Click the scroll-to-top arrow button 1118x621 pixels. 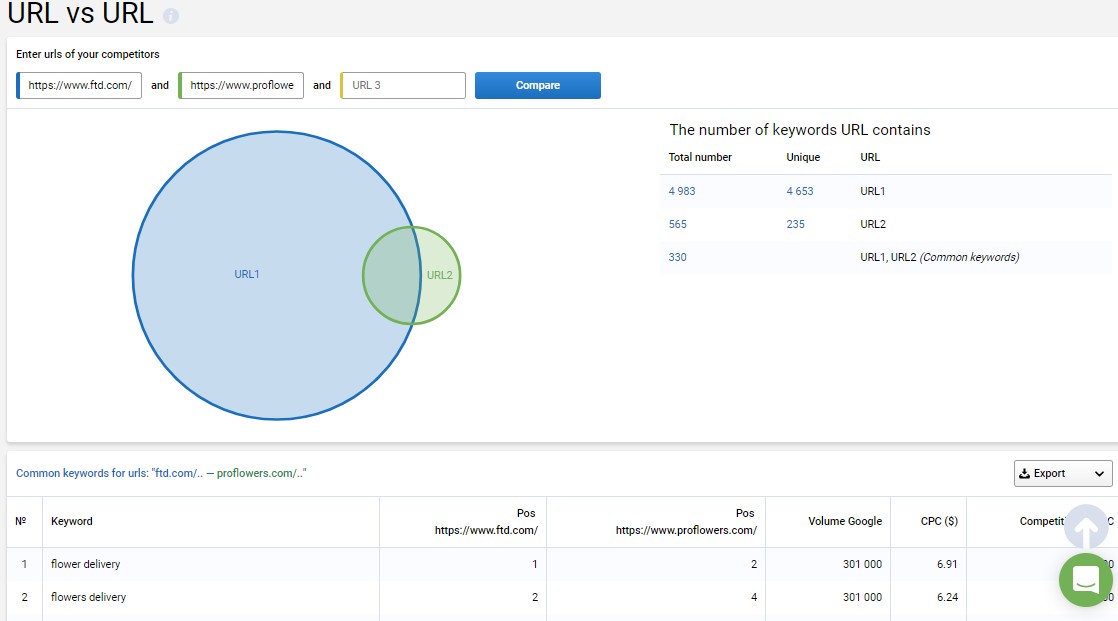(1085, 528)
